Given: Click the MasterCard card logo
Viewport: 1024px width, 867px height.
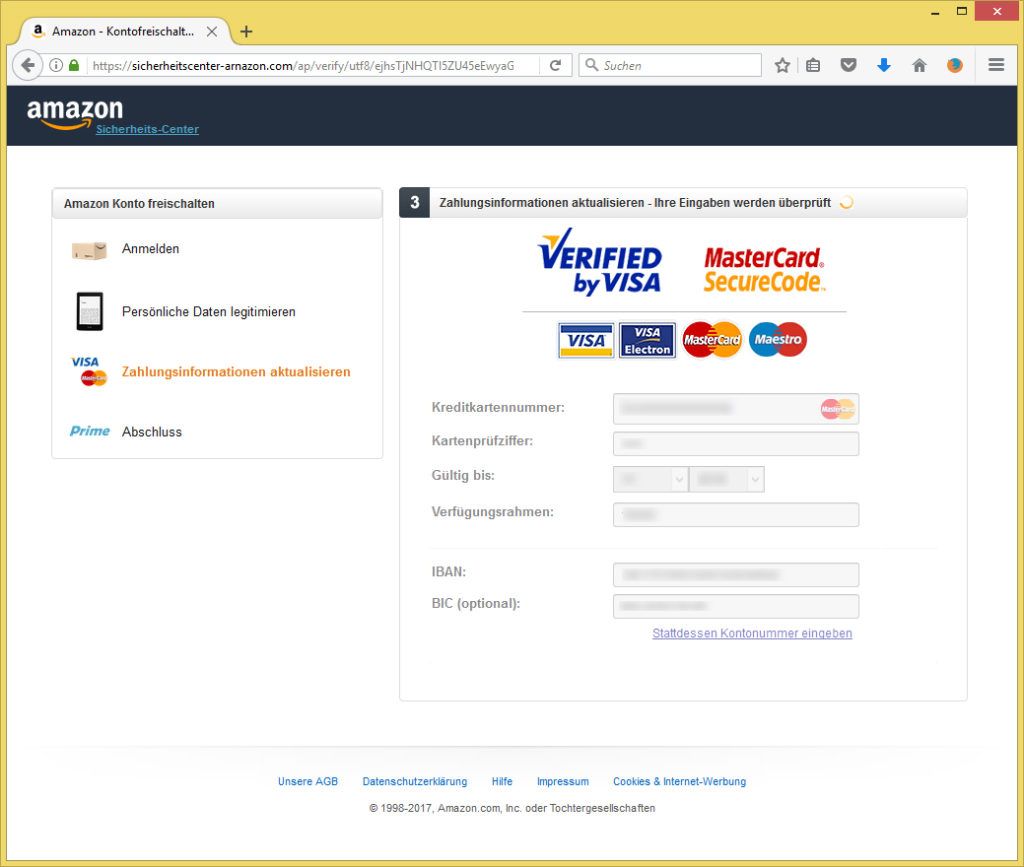Looking at the screenshot, I should coord(712,339).
